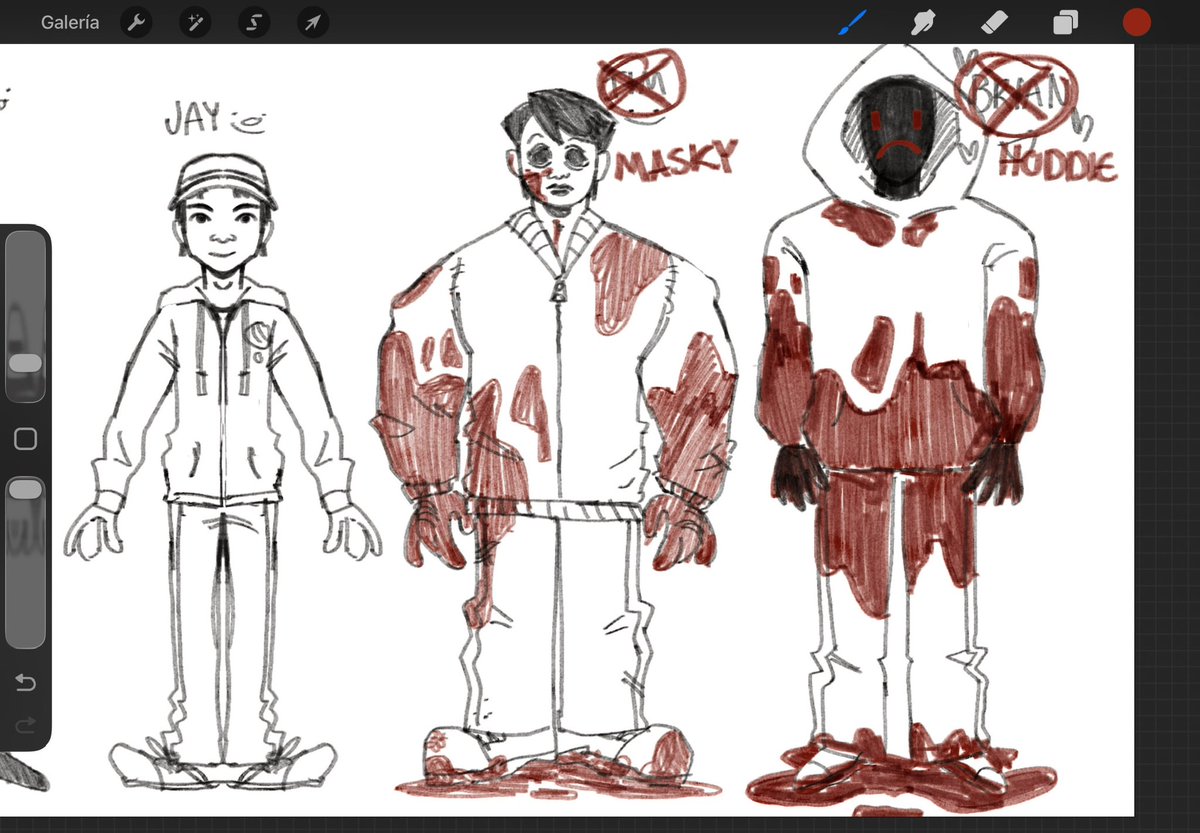
Task: Open the red color picker swatch
Action: [1136, 22]
